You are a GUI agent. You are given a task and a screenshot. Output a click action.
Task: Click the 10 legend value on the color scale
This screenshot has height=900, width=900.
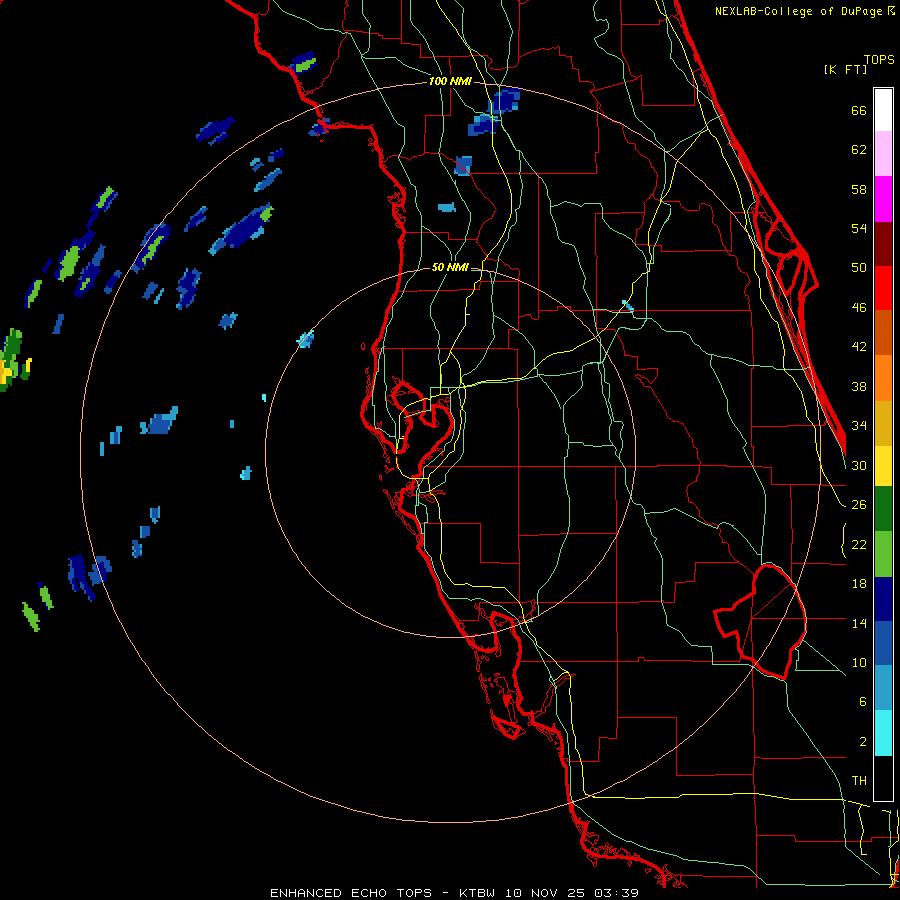click(859, 662)
